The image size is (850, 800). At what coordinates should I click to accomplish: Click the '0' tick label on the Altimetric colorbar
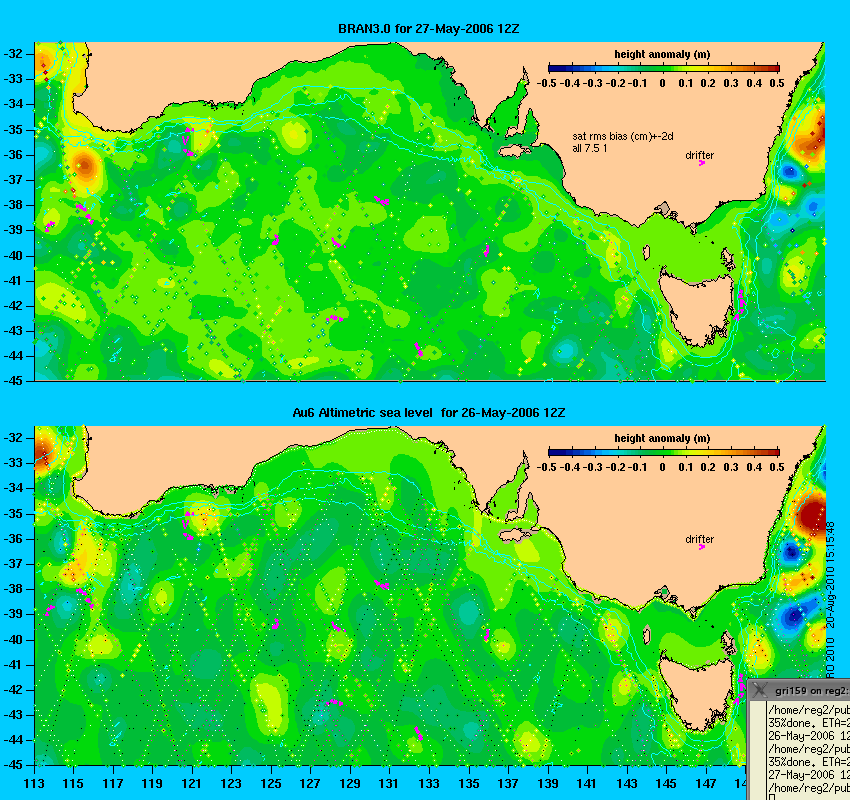(662, 467)
